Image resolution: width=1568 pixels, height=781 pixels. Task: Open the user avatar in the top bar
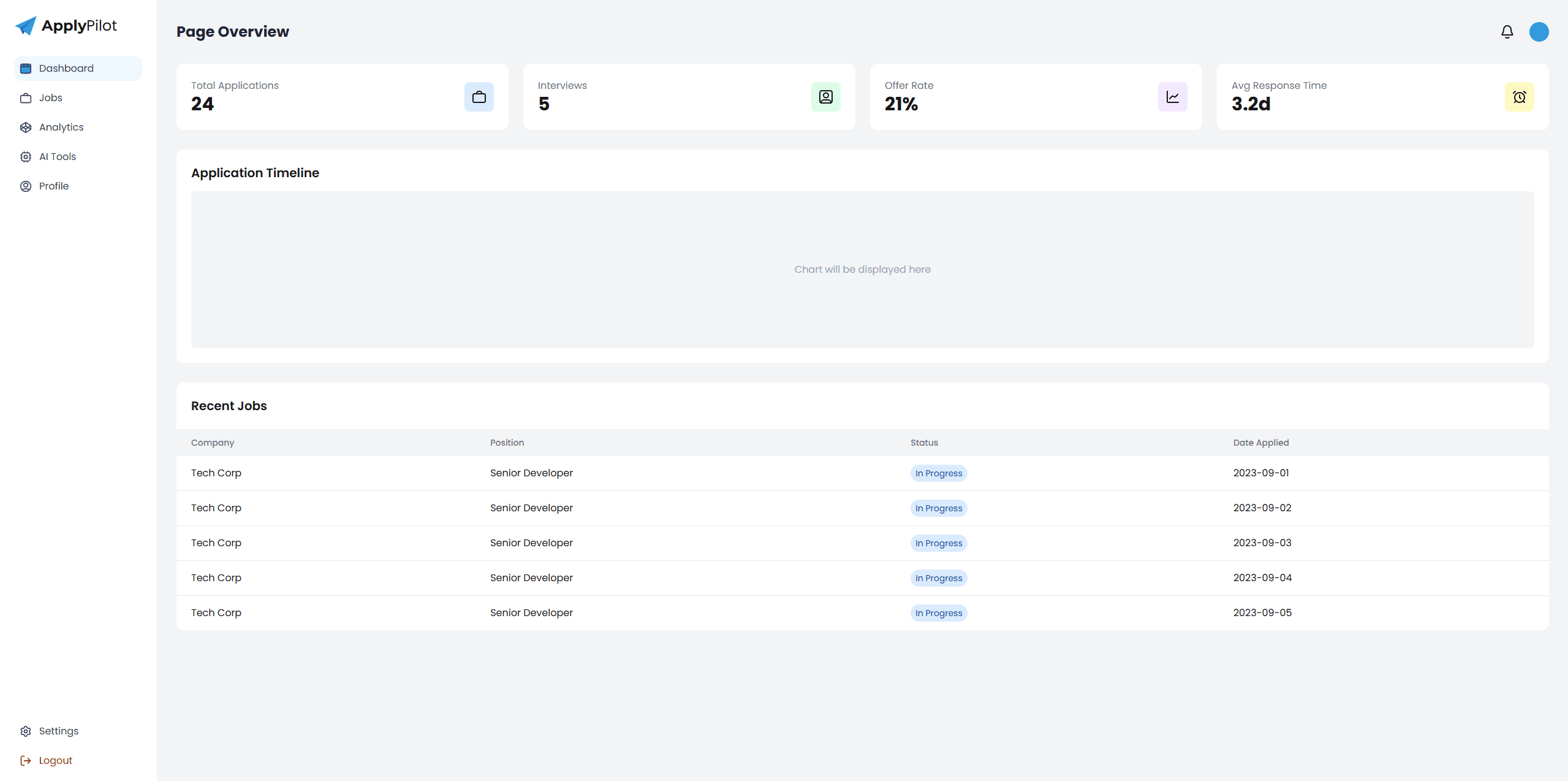tap(1539, 31)
